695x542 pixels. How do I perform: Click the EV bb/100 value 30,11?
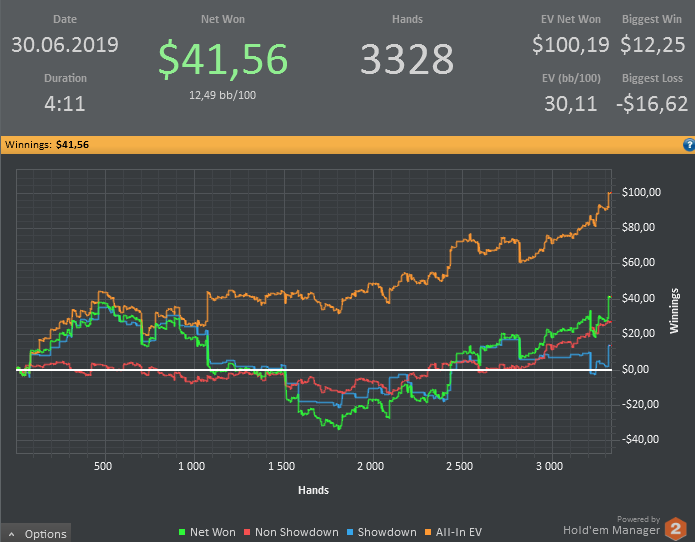pyautogui.click(x=570, y=104)
